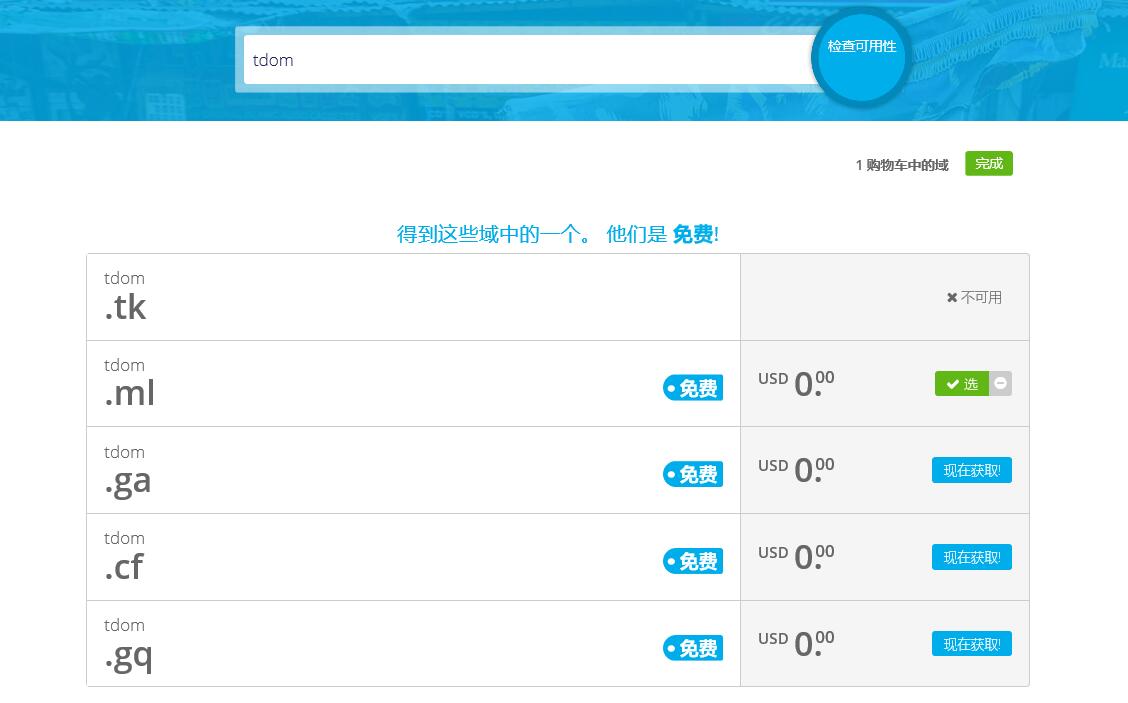Viewport: 1128px width, 703px height.
Task: Select the tdom .gq domain name
Action: tap(128, 644)
